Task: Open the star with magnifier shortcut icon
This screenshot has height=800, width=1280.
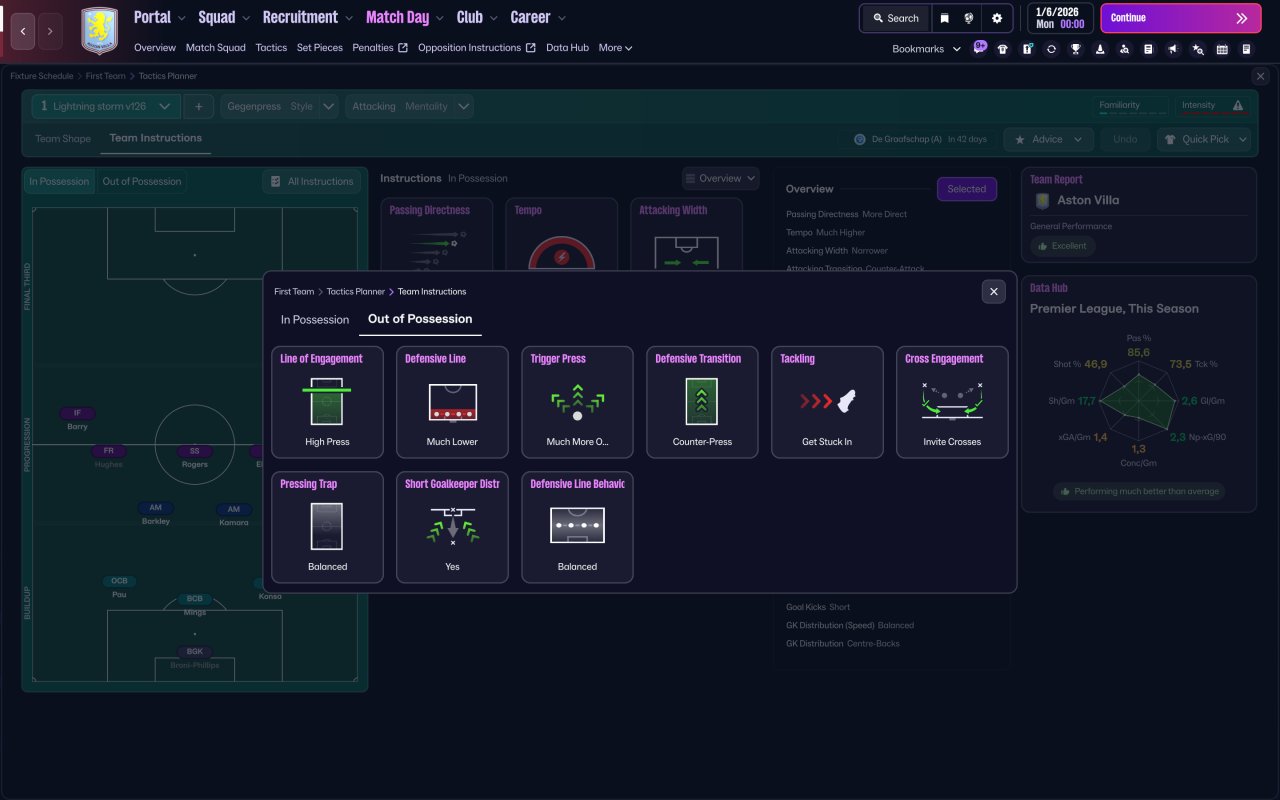Action: tap(1198, 49)
